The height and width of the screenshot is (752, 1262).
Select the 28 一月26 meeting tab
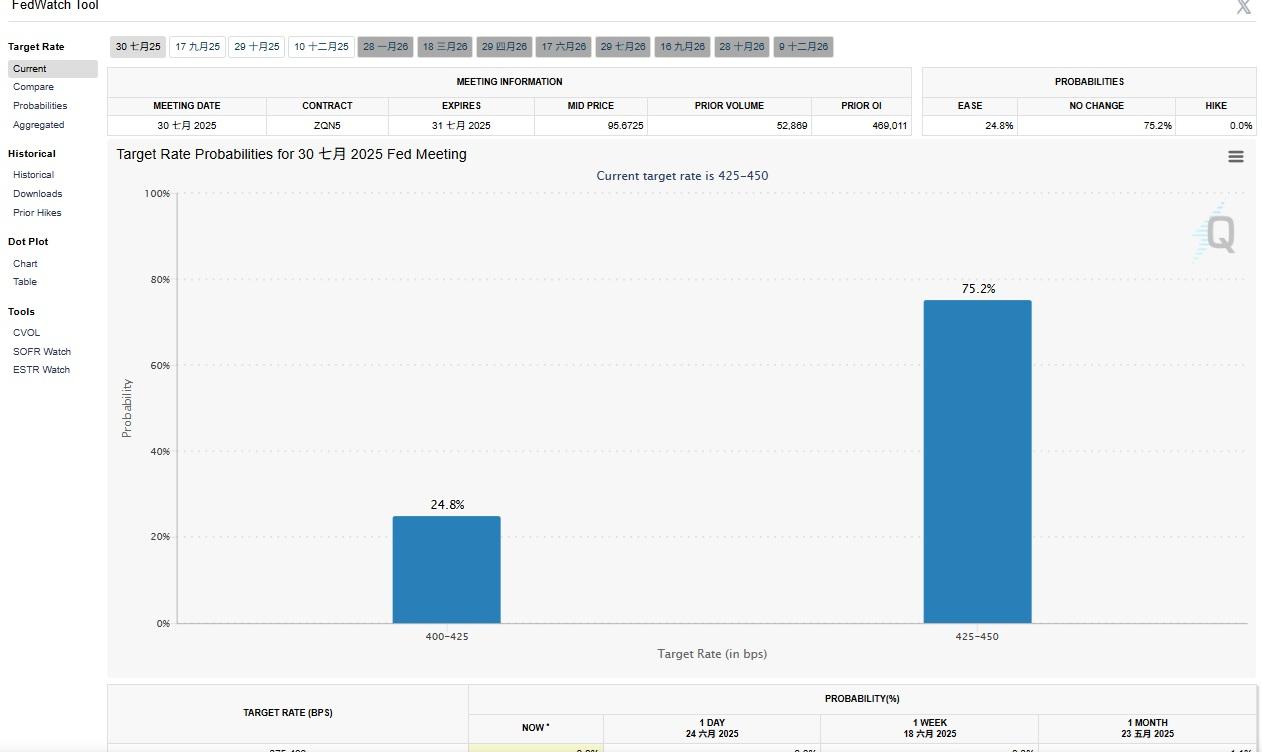coord(385,47)
